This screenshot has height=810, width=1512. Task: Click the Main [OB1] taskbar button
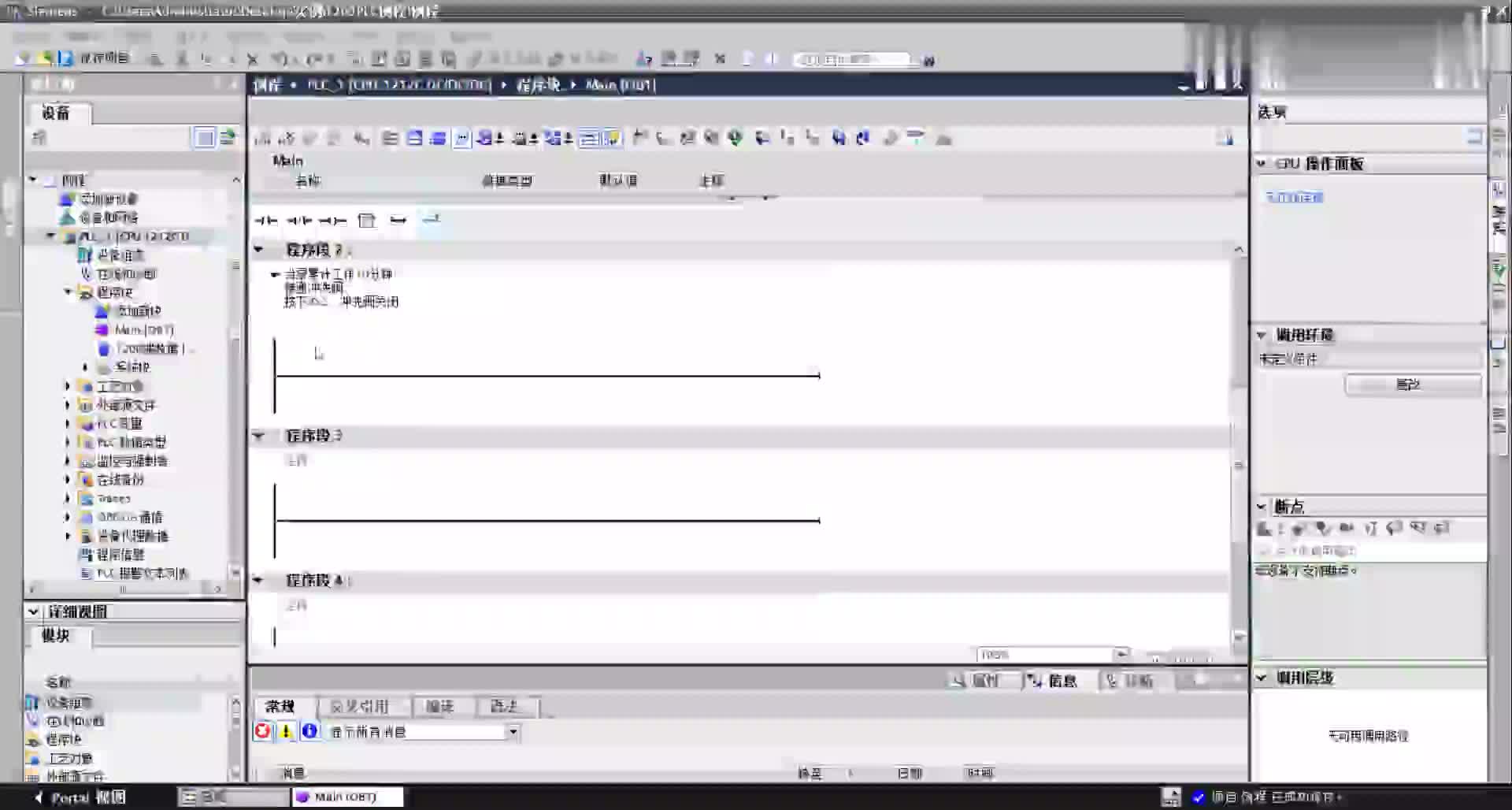[x=347, y=797]
